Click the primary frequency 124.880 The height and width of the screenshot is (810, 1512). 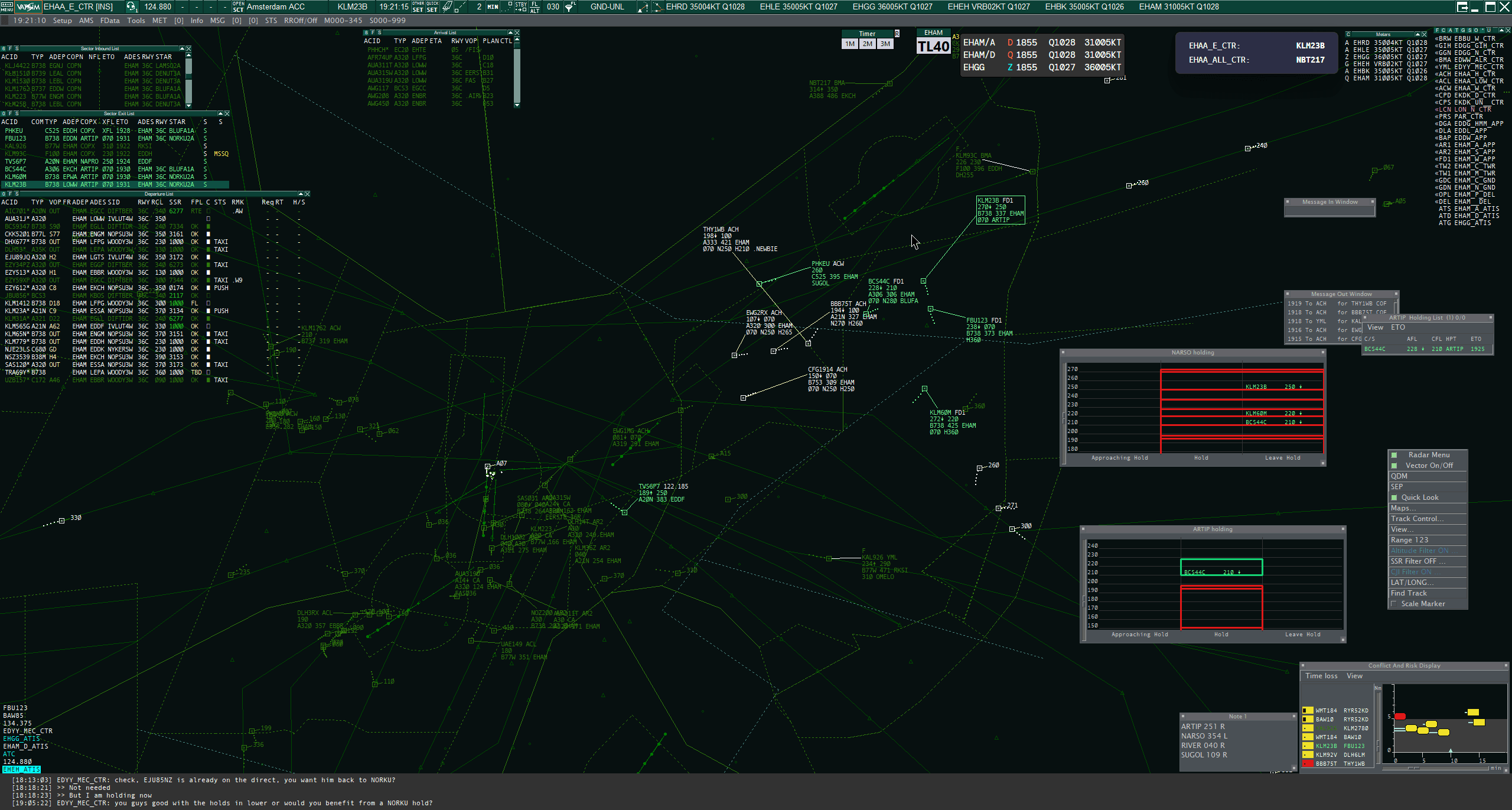(x=158, y=6)
